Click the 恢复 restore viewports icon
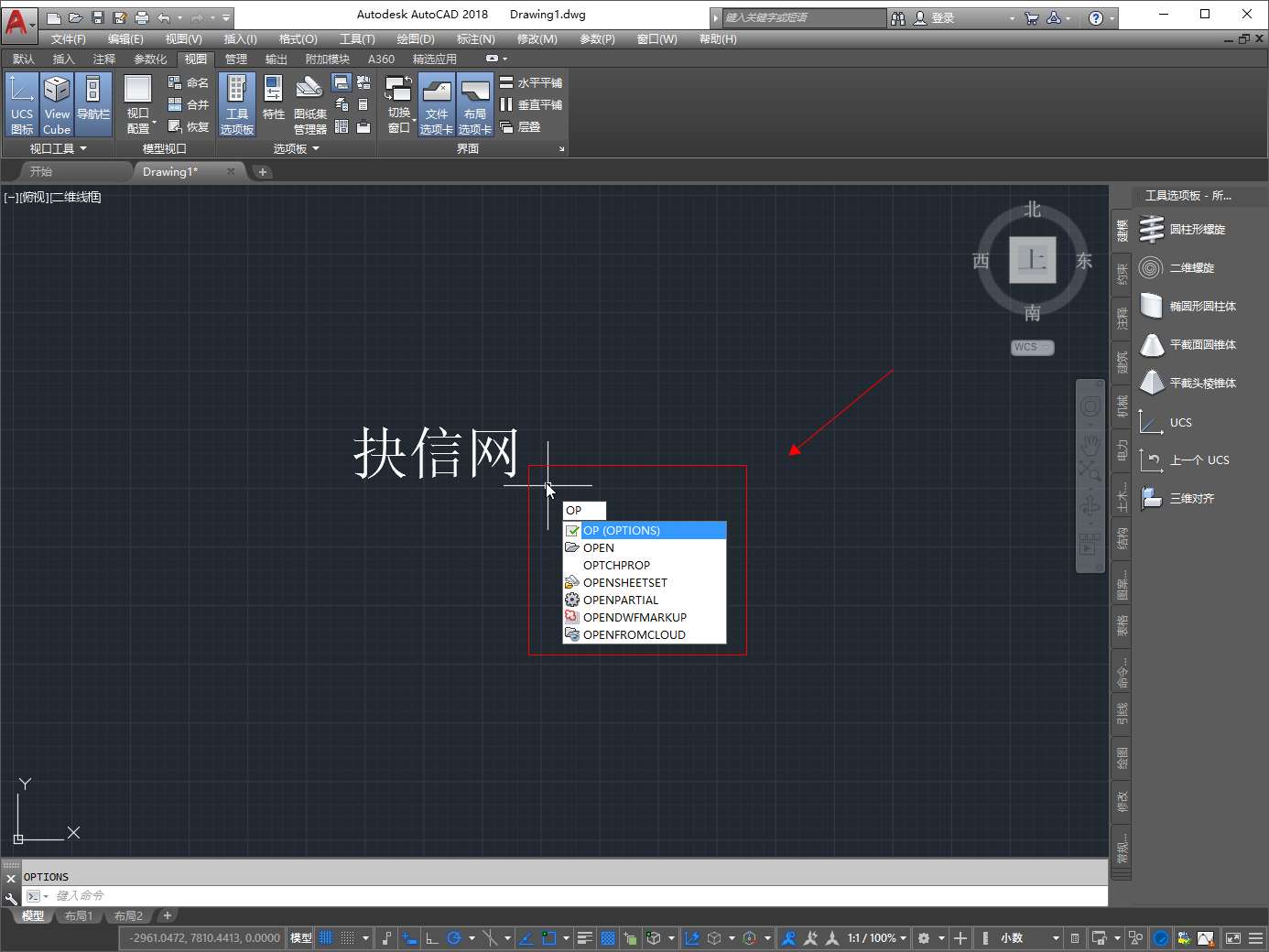This screenshot has width=1269, height=952. point(188,126)
